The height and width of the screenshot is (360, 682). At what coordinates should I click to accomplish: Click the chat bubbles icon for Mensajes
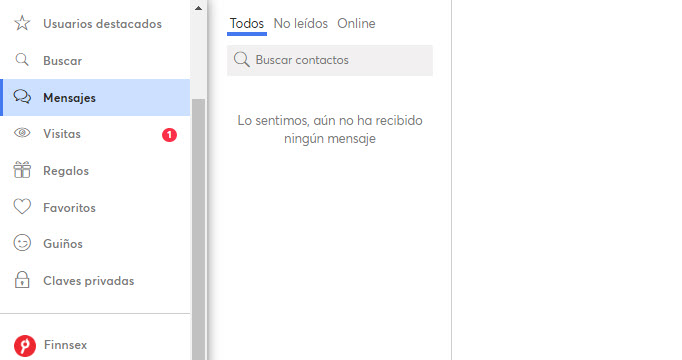click(x=22, y=97)
